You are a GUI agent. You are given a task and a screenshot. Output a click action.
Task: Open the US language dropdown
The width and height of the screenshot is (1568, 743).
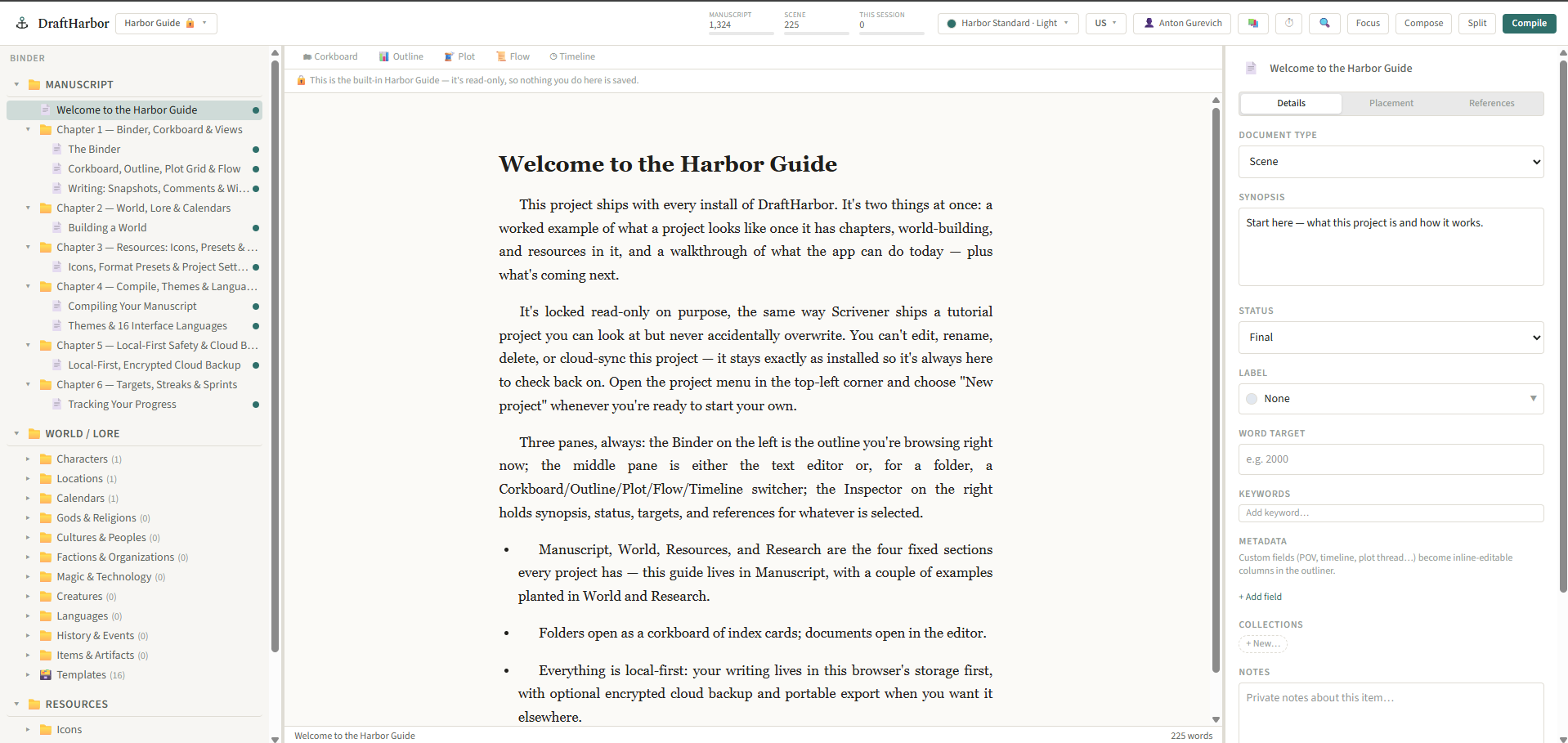(x=1105, y=23)
